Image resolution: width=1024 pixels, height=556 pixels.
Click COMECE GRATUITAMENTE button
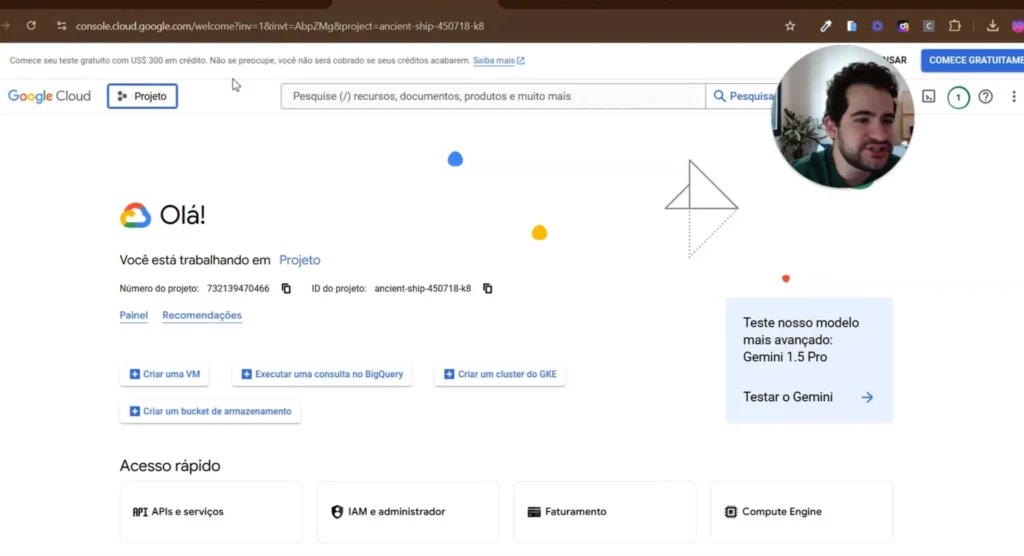[x=973, y=60]
